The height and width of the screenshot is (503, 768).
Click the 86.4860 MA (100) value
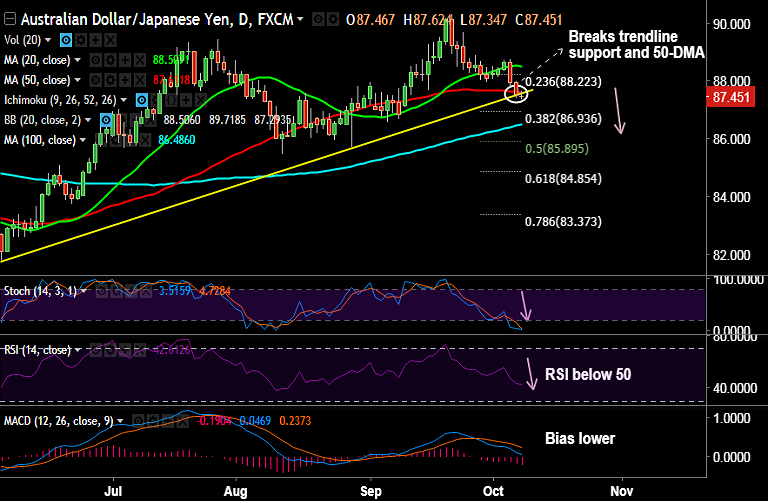pos(176,140)
